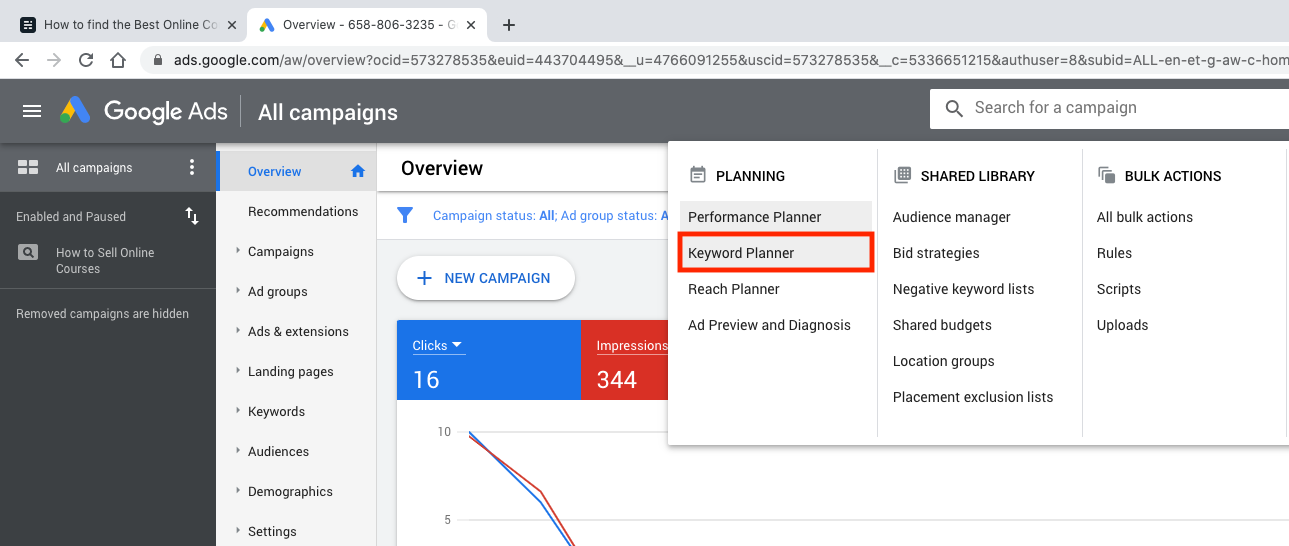Click the Bulk Actions stack icon
The width and height of the screenshot is (1289, 546).
coord(1106,175)
